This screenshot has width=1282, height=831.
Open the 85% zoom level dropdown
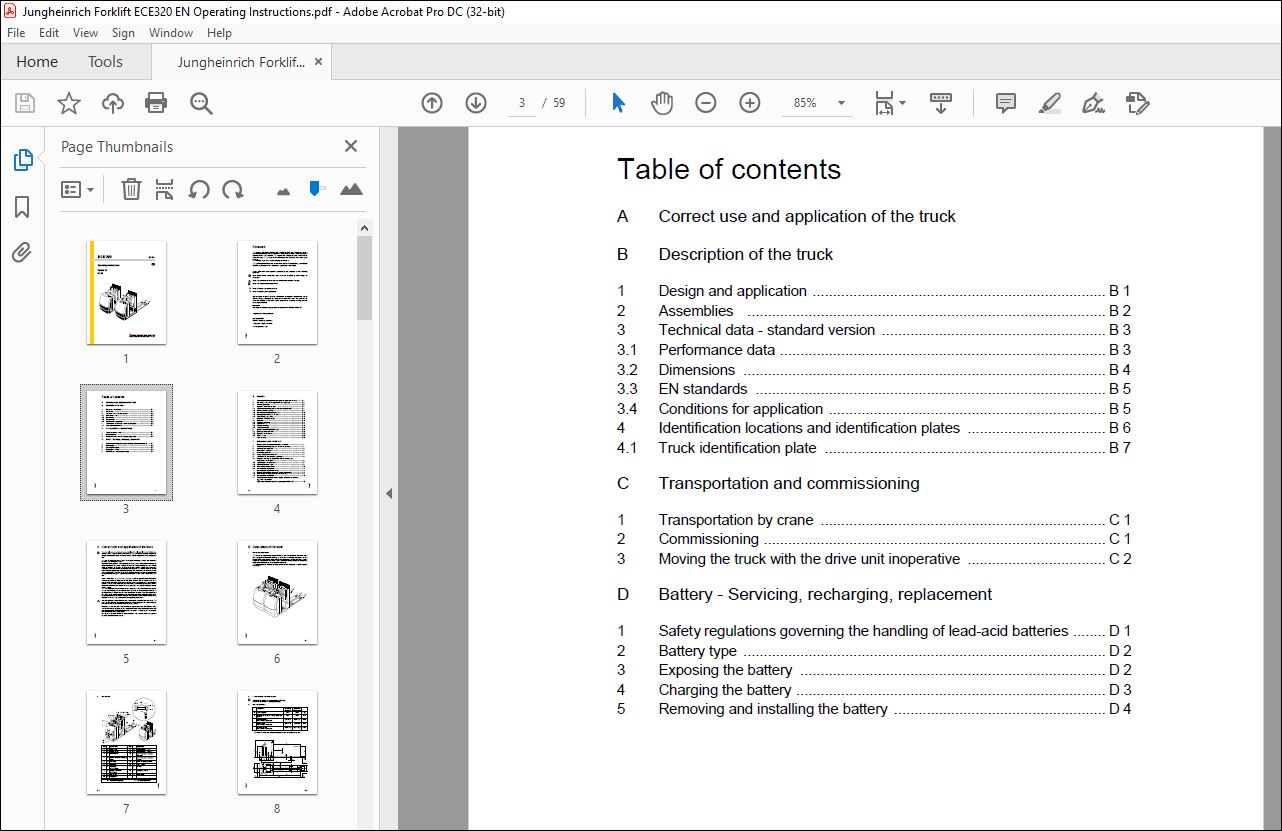(x=841, y=103)
